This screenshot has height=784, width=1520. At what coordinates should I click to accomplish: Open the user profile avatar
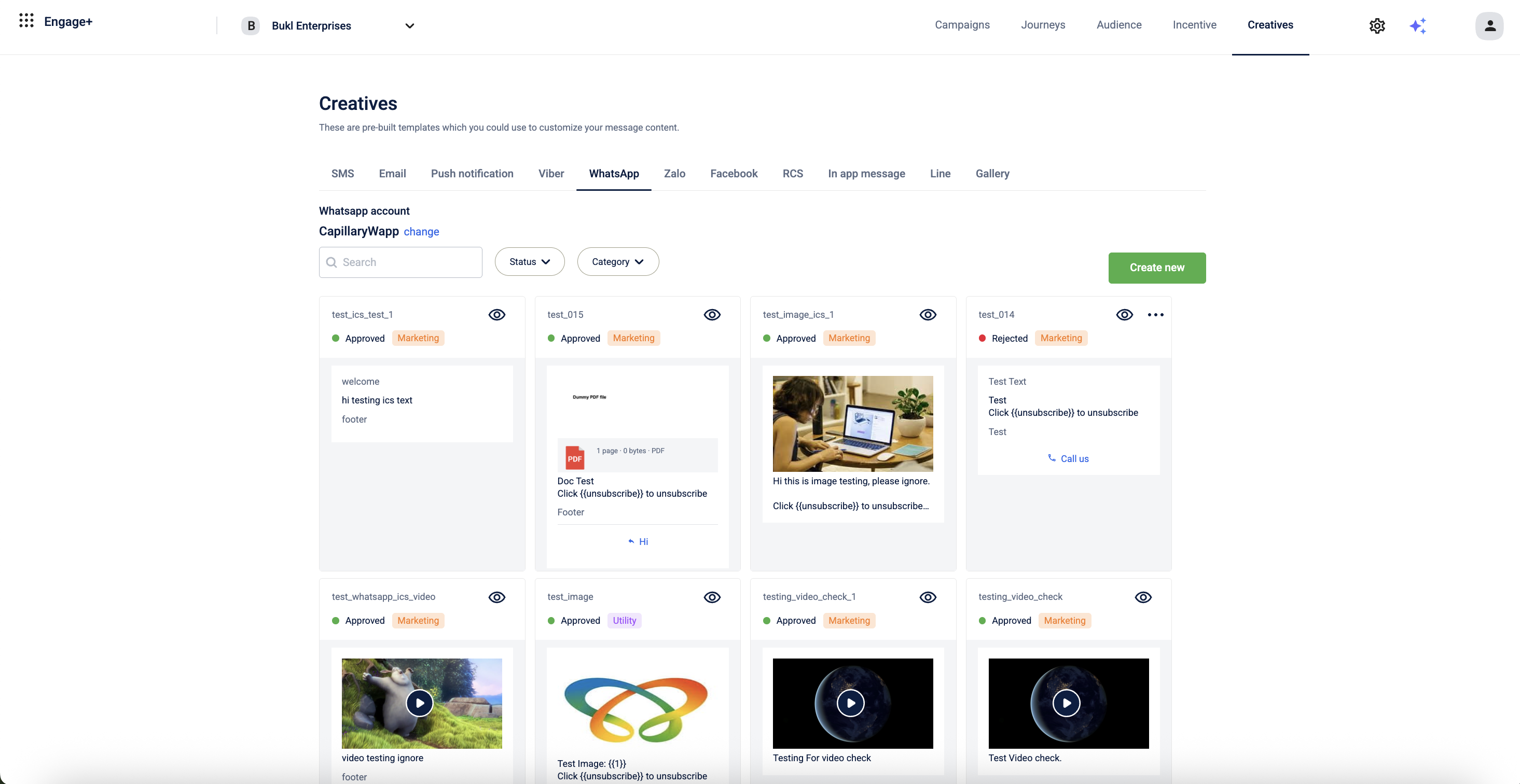(1489, 26)
